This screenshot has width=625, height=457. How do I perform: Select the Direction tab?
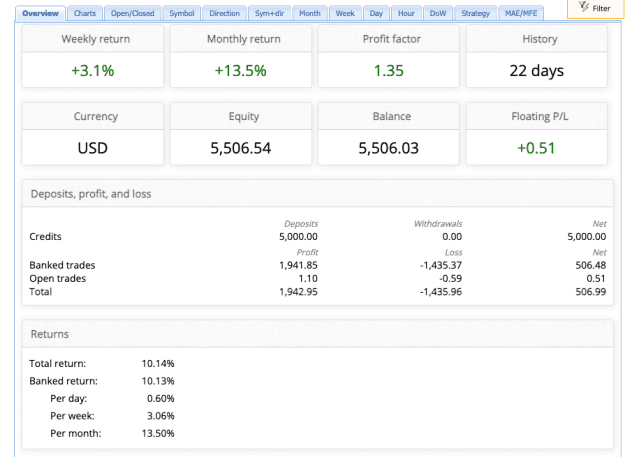pos(224,14)
